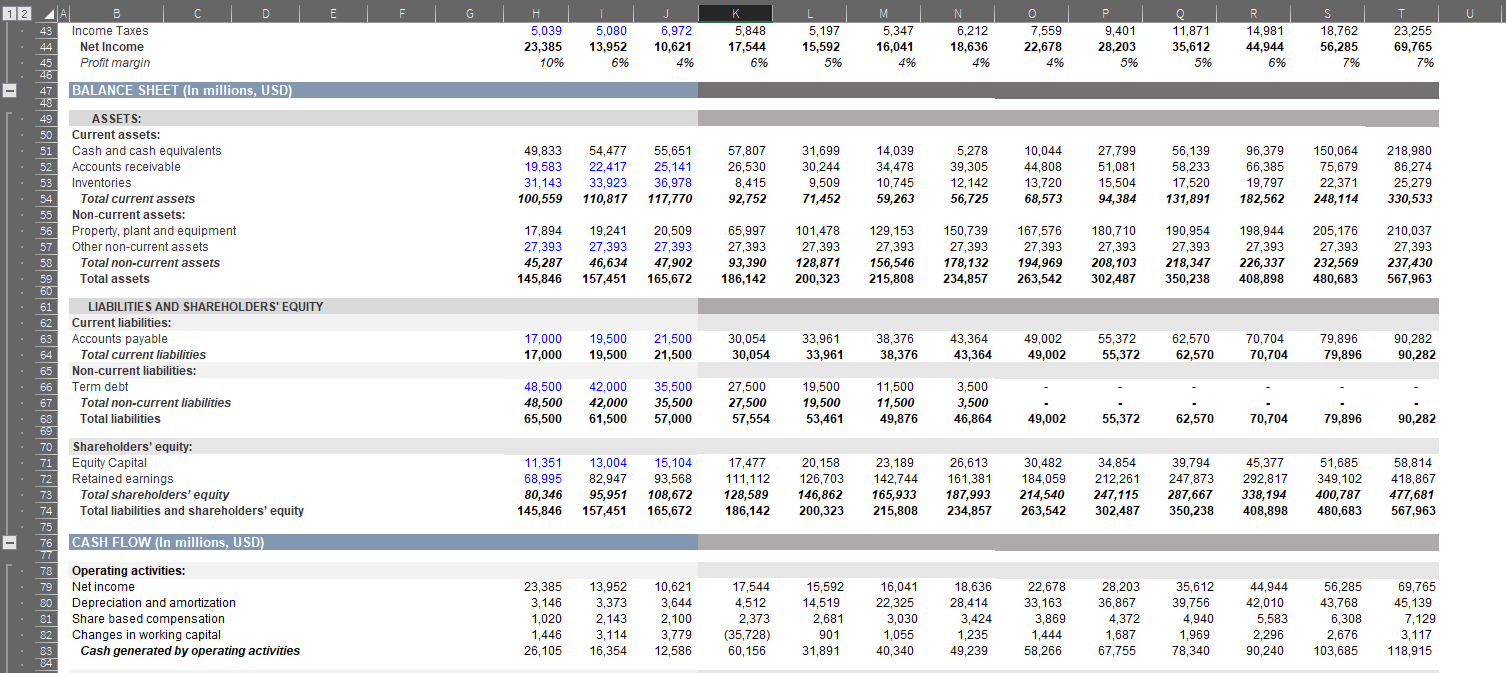Select the Profit margin label
1506x673 pixels.
pos(115,63)
